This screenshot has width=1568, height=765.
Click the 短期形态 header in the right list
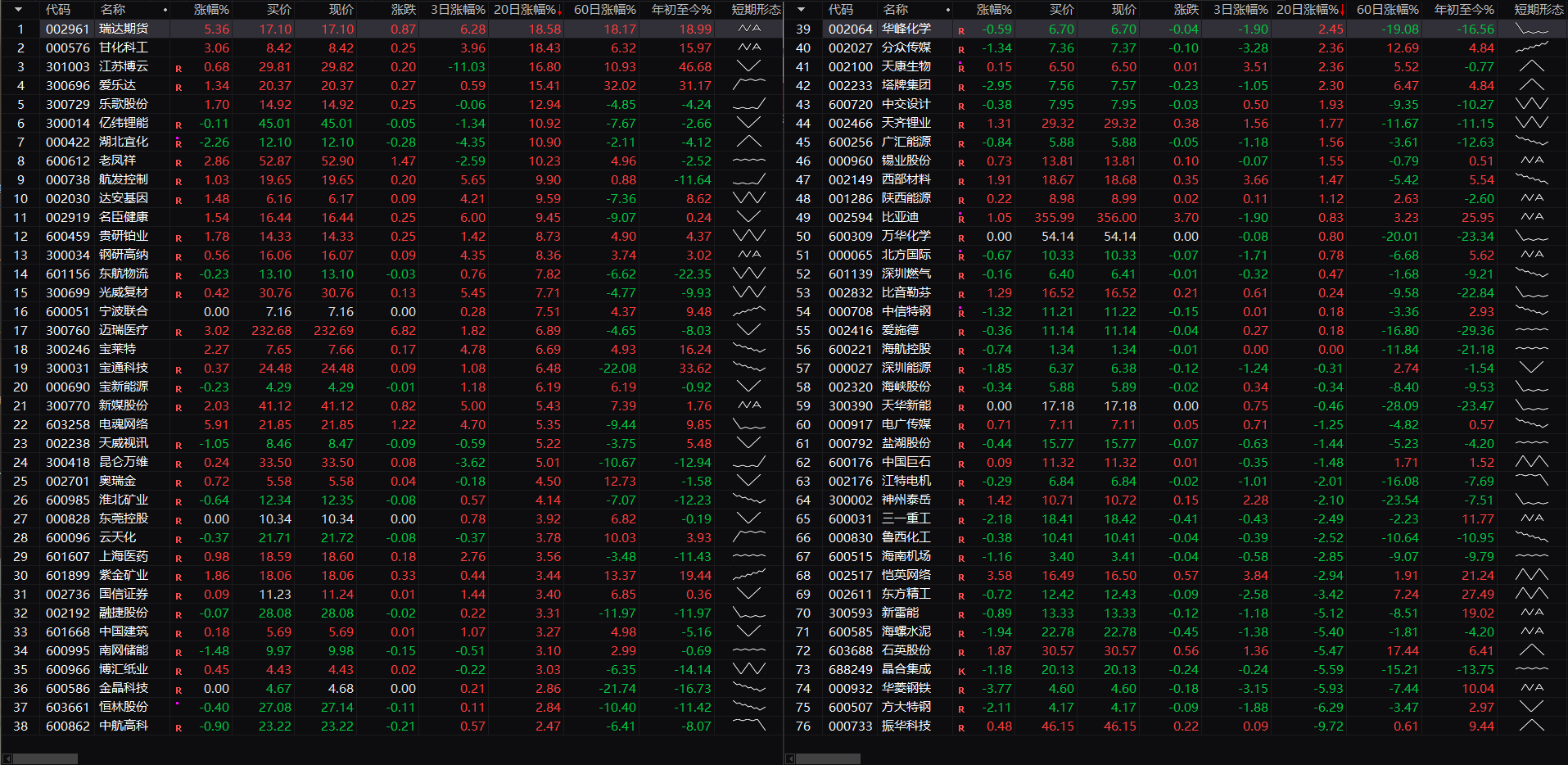click(x=1539, y=10)
